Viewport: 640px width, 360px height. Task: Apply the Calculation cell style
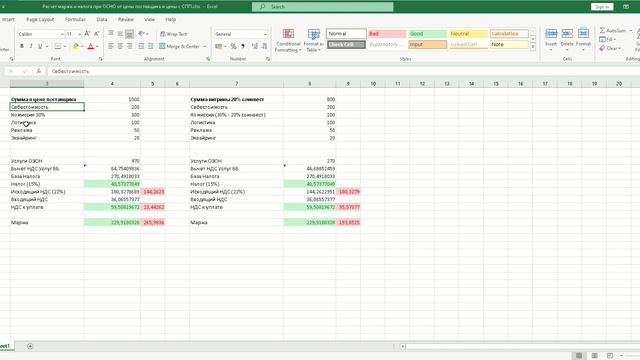pos(509,33)
